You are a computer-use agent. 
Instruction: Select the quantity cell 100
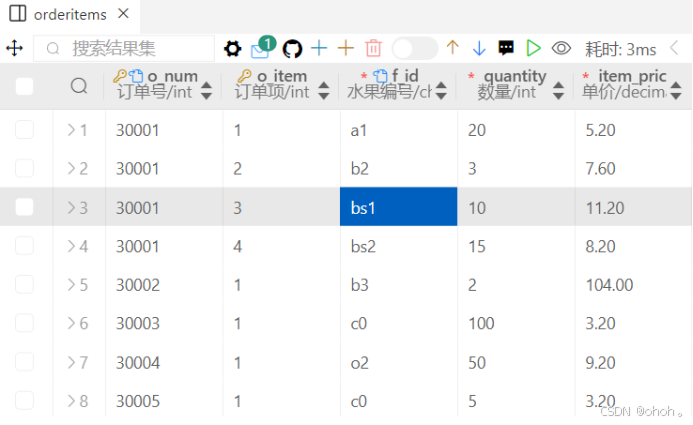click(x=516, y=323)
